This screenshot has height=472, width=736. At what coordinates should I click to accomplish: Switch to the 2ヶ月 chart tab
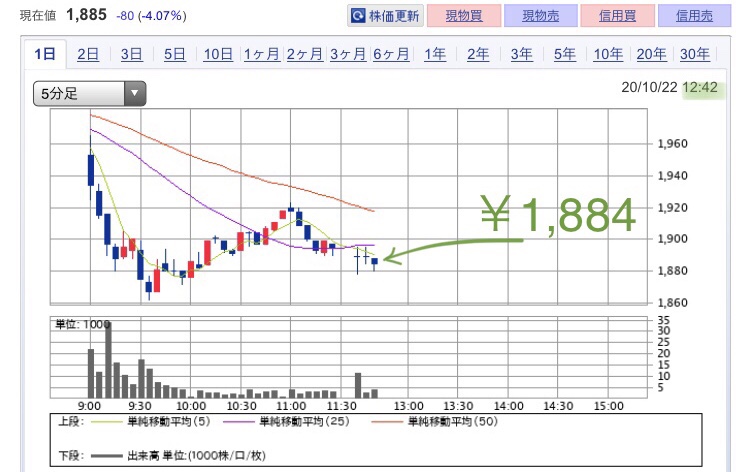(x=305, y=54)
